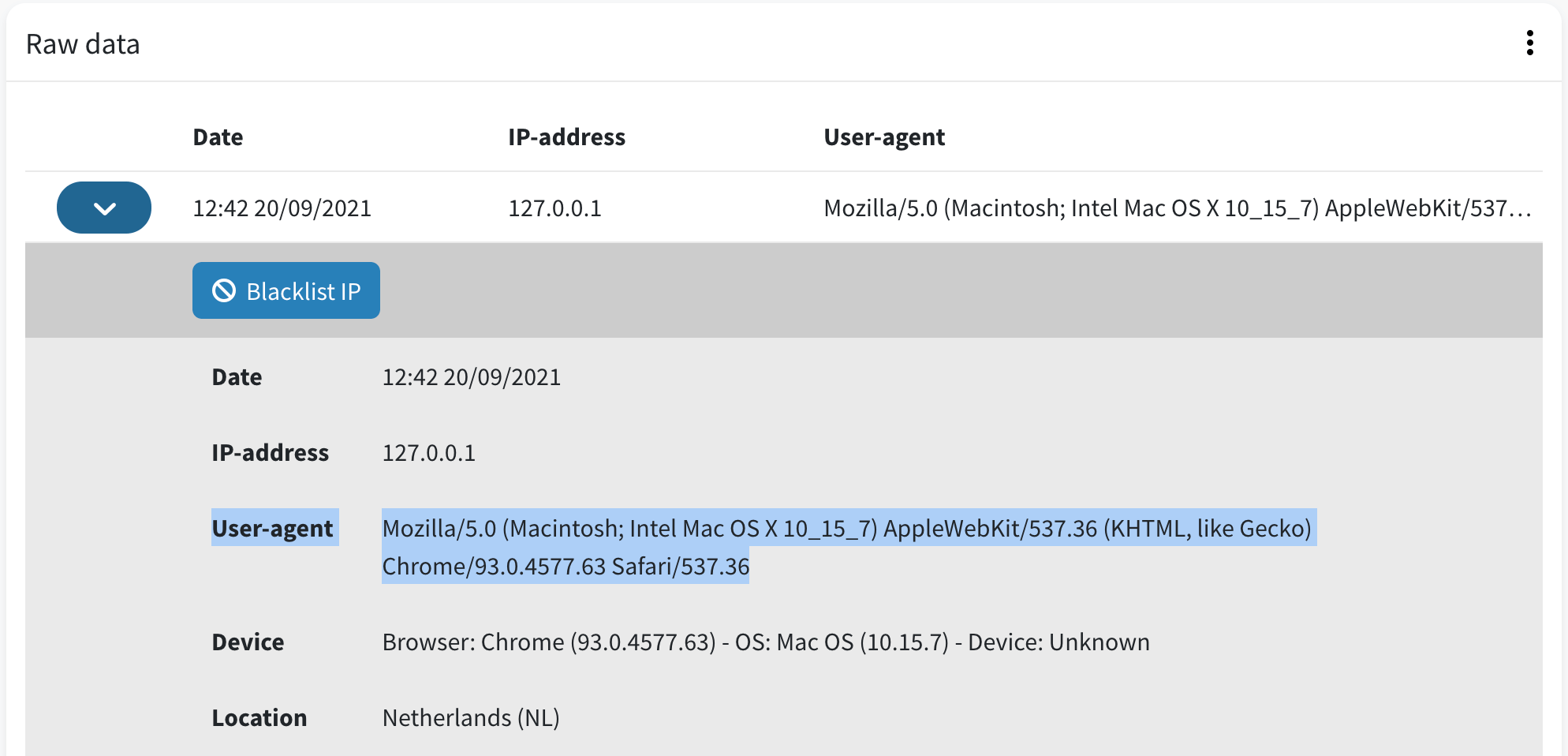Click the IP-address value in details
This screenshot has height=756, width=1568.
(x=428, y=453)
